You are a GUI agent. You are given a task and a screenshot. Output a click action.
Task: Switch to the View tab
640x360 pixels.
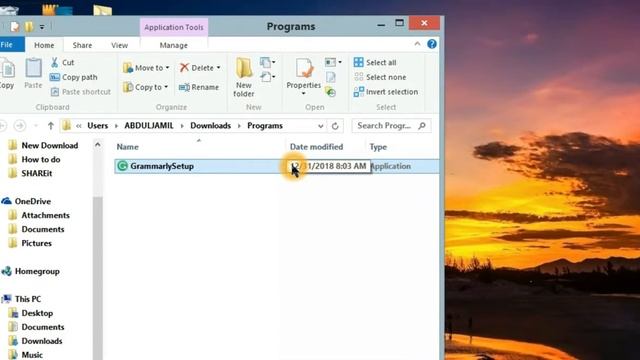point(119,45)
